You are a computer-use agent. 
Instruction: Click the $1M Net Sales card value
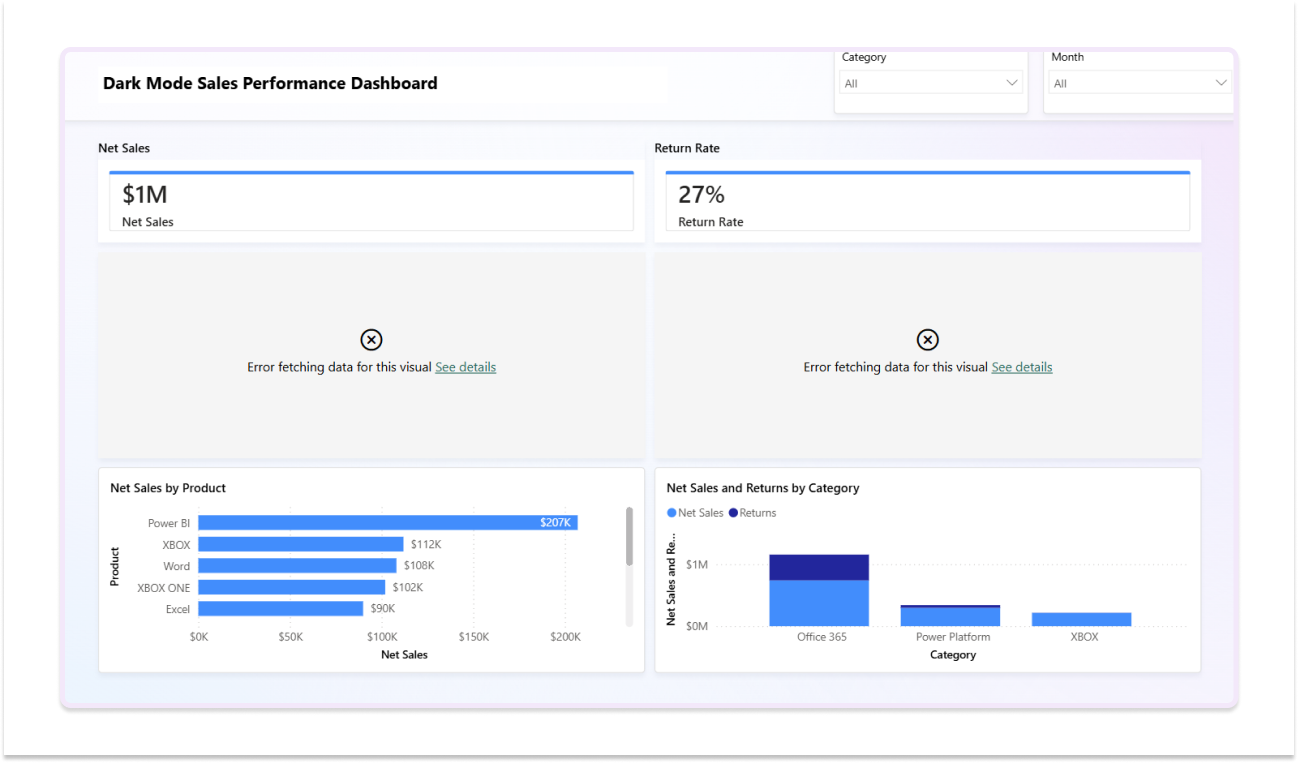coord(145,194)
